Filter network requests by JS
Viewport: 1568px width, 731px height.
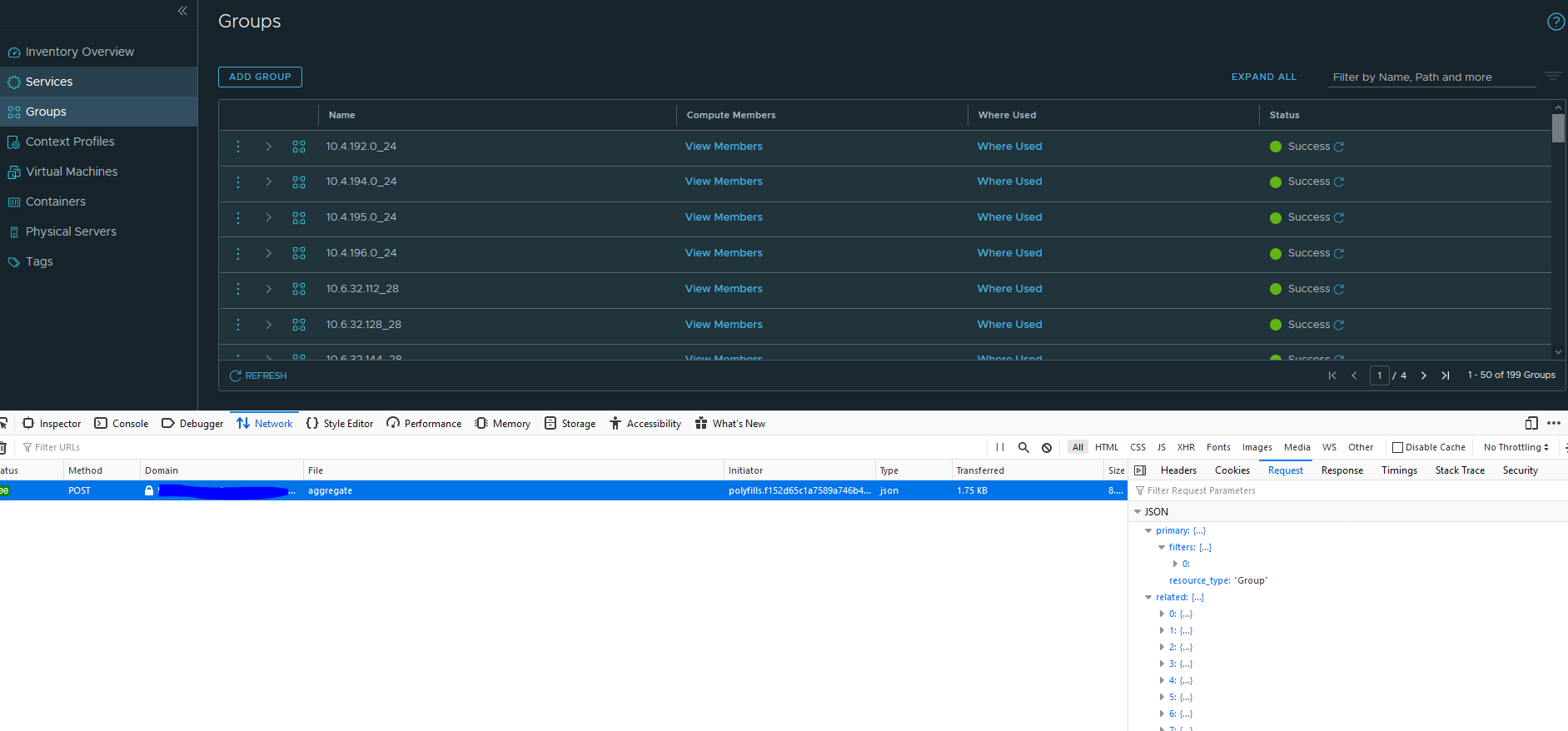[x=1162, y=447]
